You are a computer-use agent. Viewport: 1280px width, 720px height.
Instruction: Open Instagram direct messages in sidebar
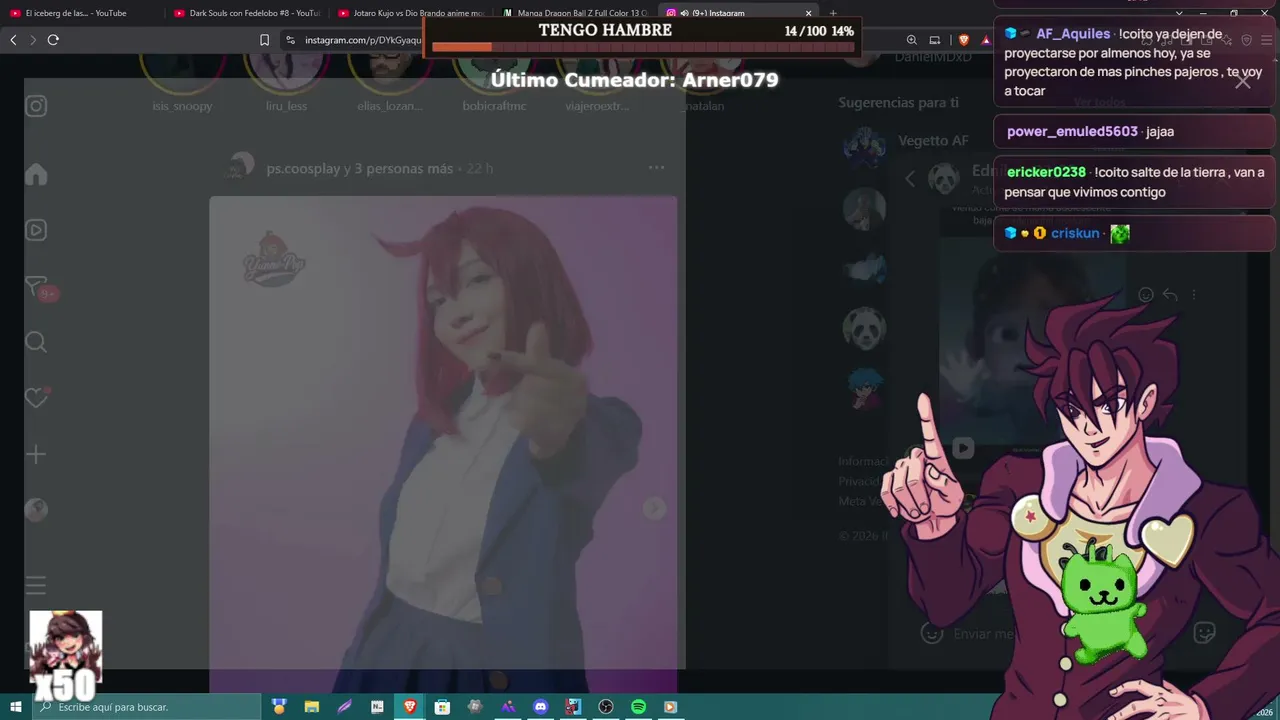pos(37,288)
